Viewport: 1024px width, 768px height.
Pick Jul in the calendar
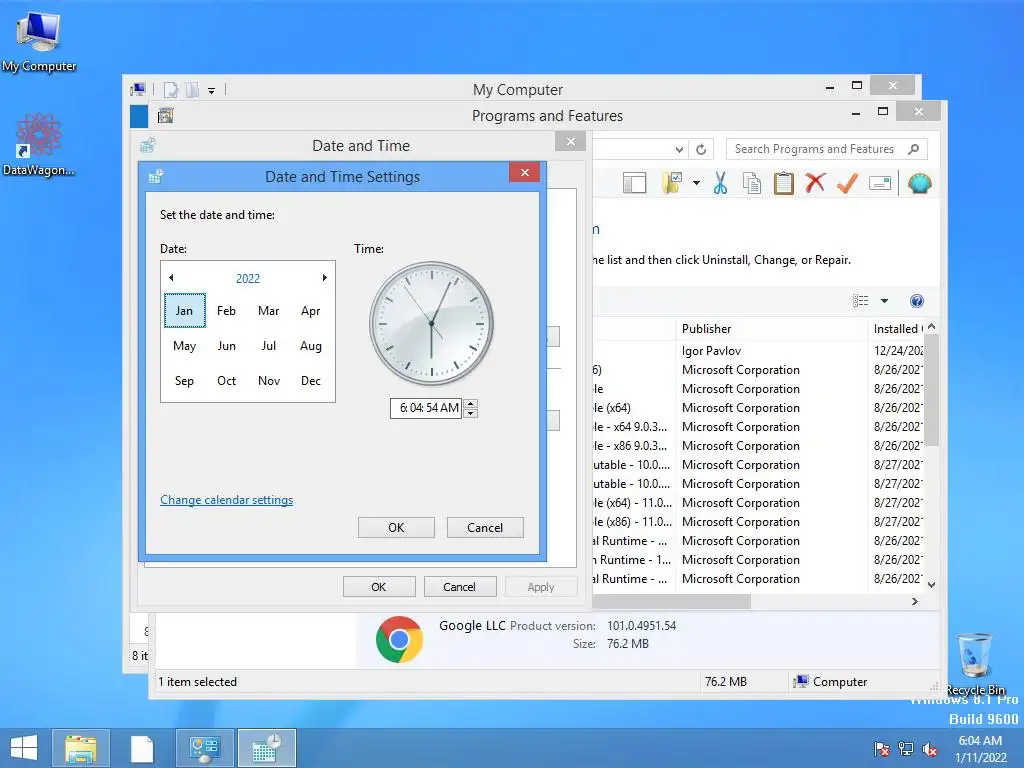point(268,345)
